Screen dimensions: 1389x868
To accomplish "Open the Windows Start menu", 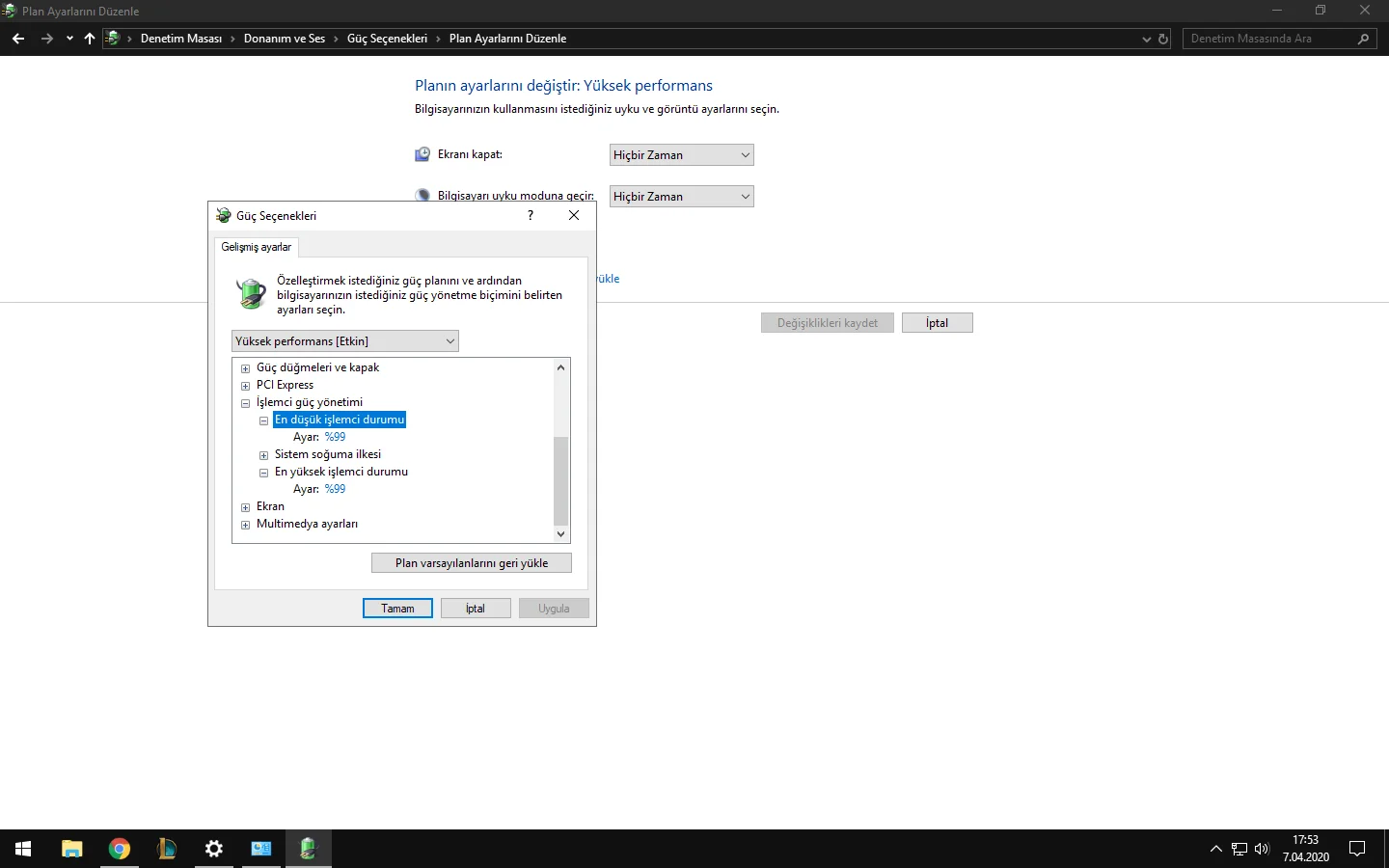I will click(x=23, y=849).
